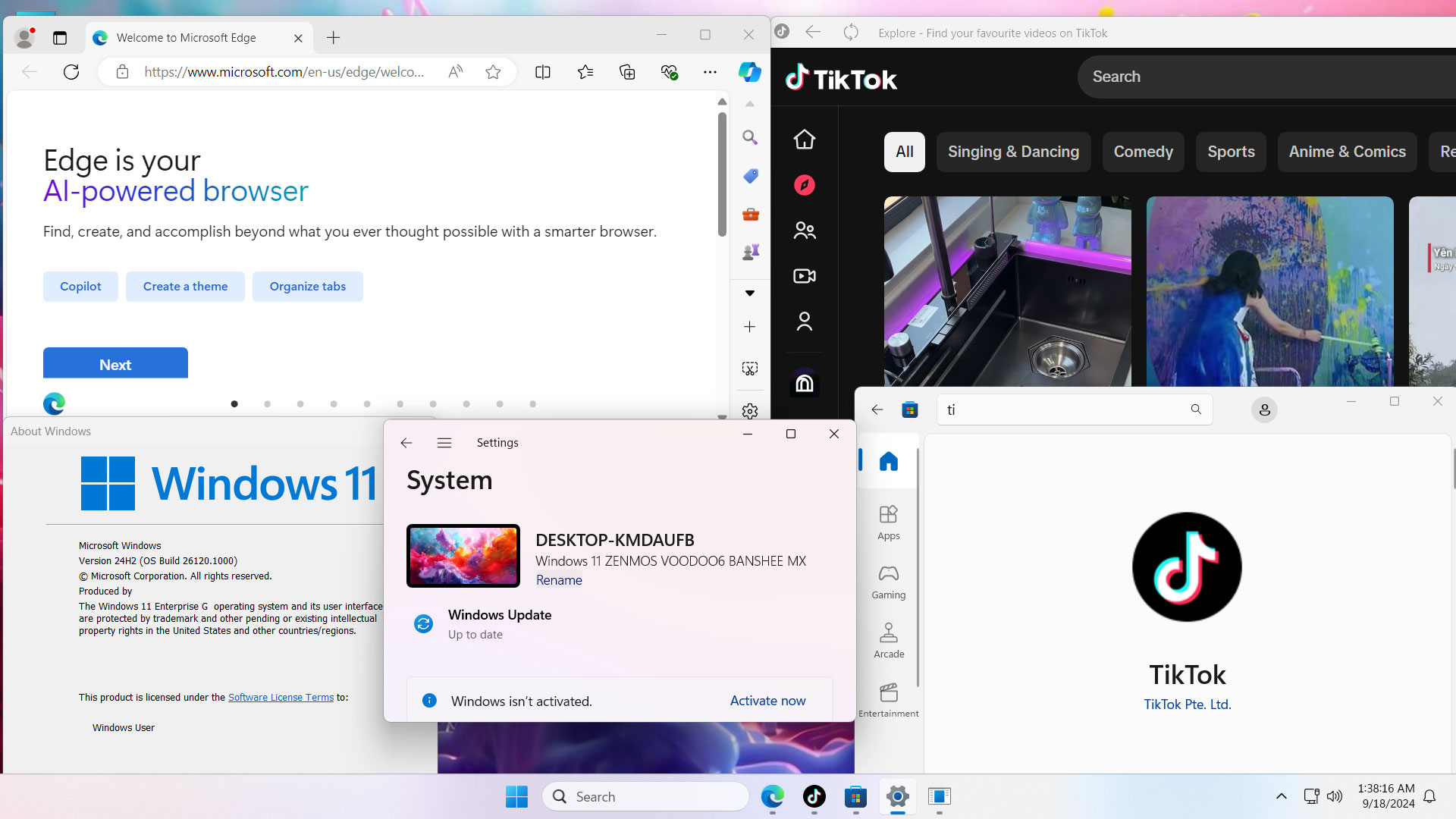Image resolution: width=1456 pixels, height=819 pixels.
Task: Show hidden system tray icons chevron
Action: point(1281,796)
